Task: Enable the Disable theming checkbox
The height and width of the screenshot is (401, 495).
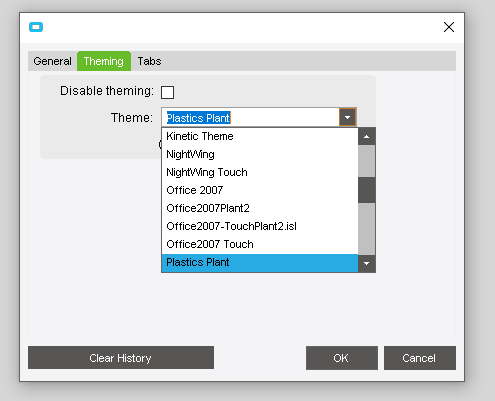Action: (x=167, y=92)
